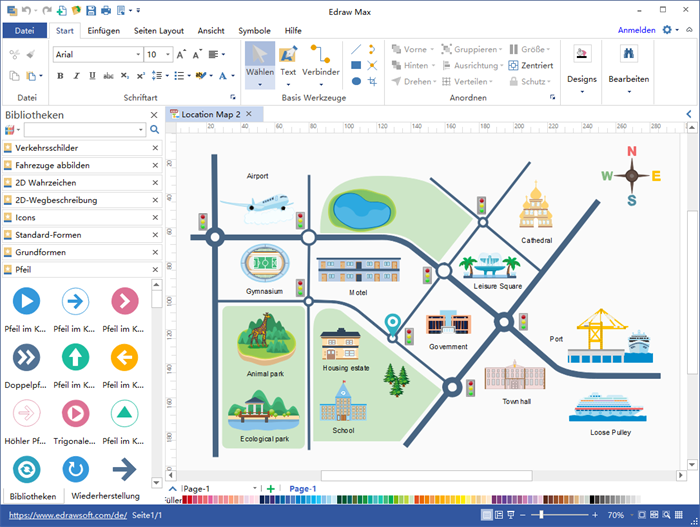The width and height of the screenshot is (700, 527).
Task: Click the save icon in quick access toolbar
Action: [91, 10]
